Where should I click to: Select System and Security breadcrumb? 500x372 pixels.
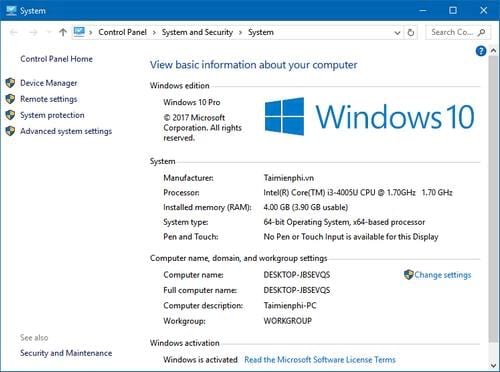coord(197,32)
